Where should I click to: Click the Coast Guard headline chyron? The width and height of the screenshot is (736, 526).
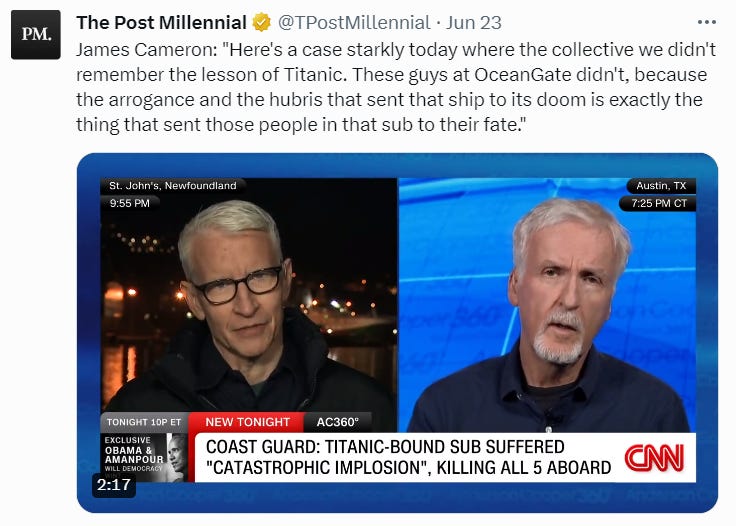click(x=408, y=457)
